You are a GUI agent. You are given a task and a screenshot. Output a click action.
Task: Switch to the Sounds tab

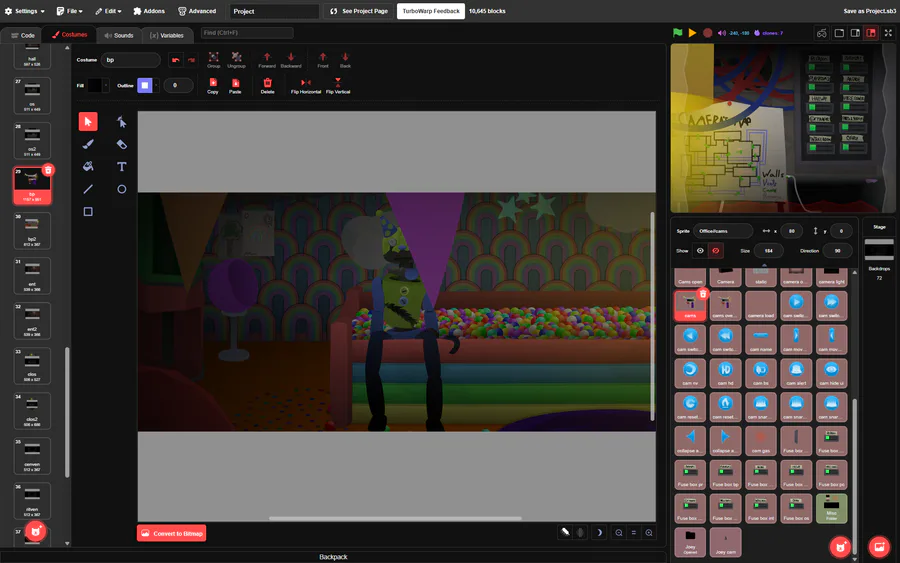click(119, 35)
